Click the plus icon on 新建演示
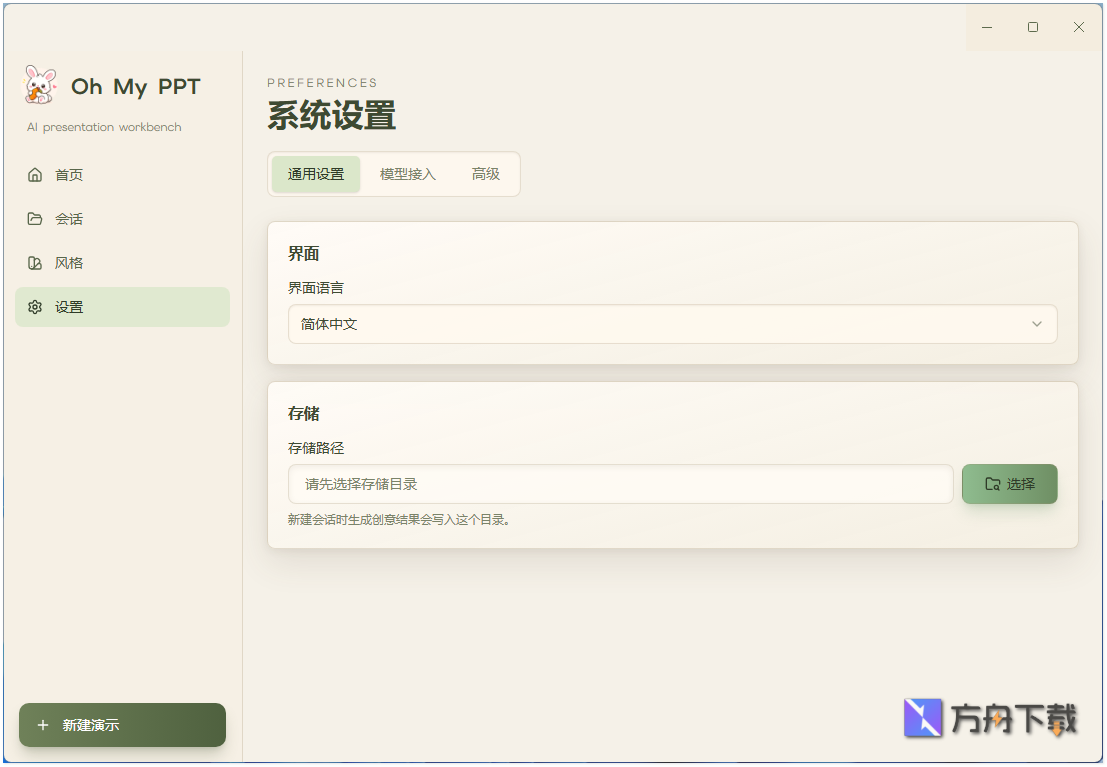The height and width of the screenshot is (767, 1107). 43,725
